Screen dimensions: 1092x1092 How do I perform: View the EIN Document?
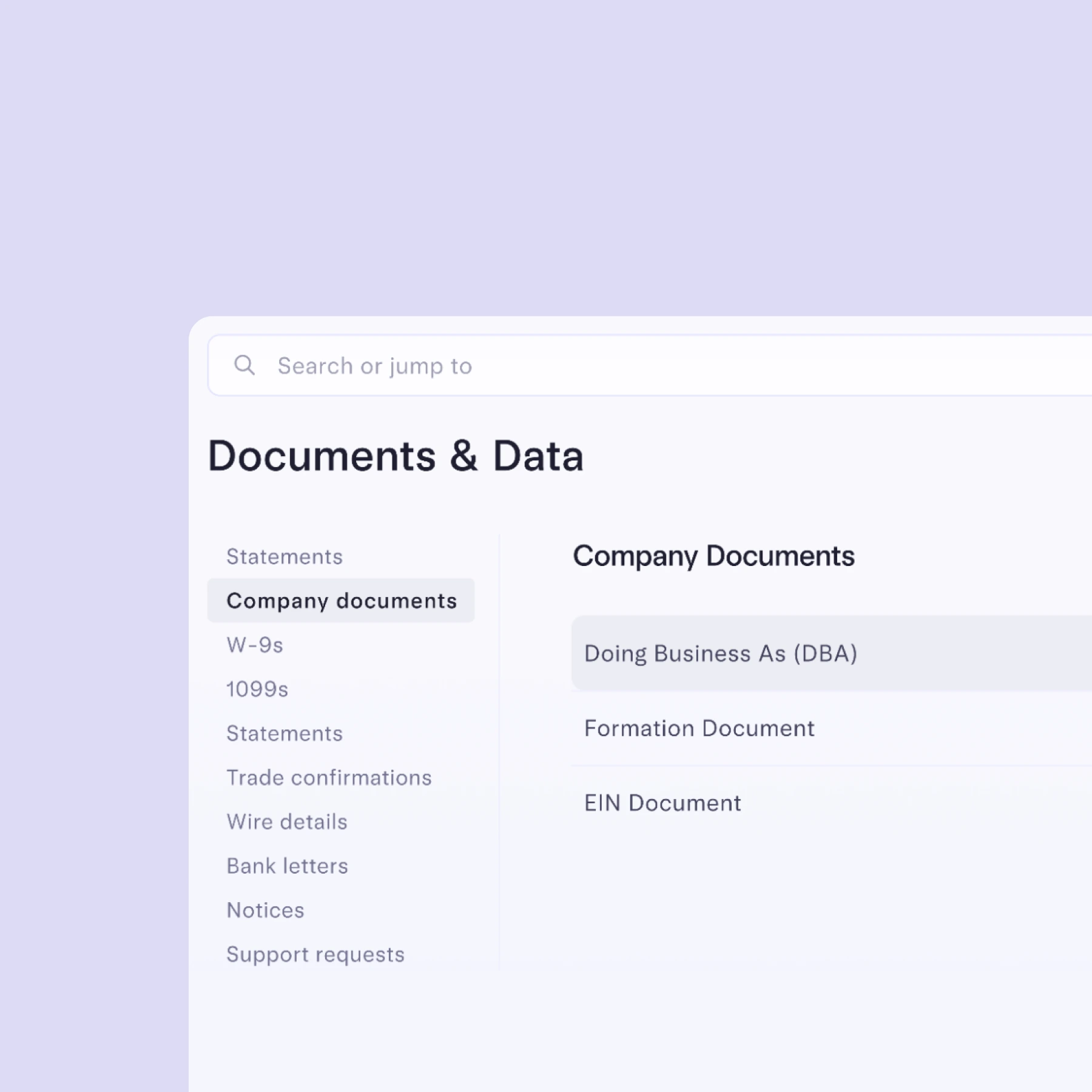[x=662, y=803]
